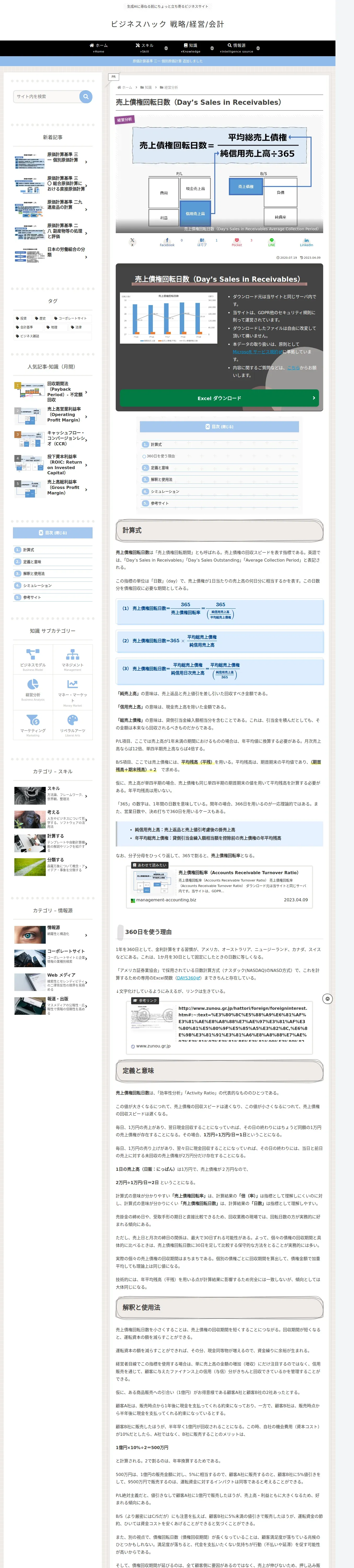The height and width of the screenshot is (1568, 354).
Task: Click the search magnifier button
Action: 86,96
